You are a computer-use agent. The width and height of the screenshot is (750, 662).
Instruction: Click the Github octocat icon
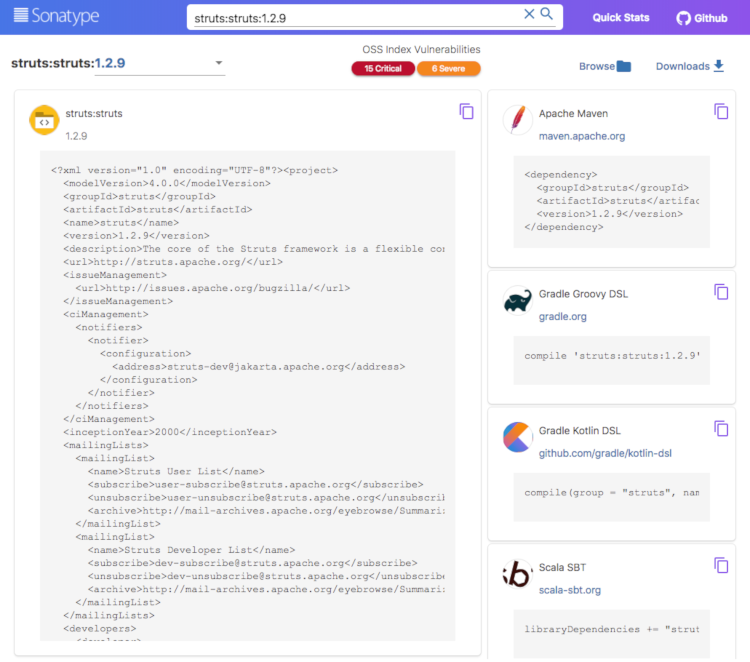[684, 18]
